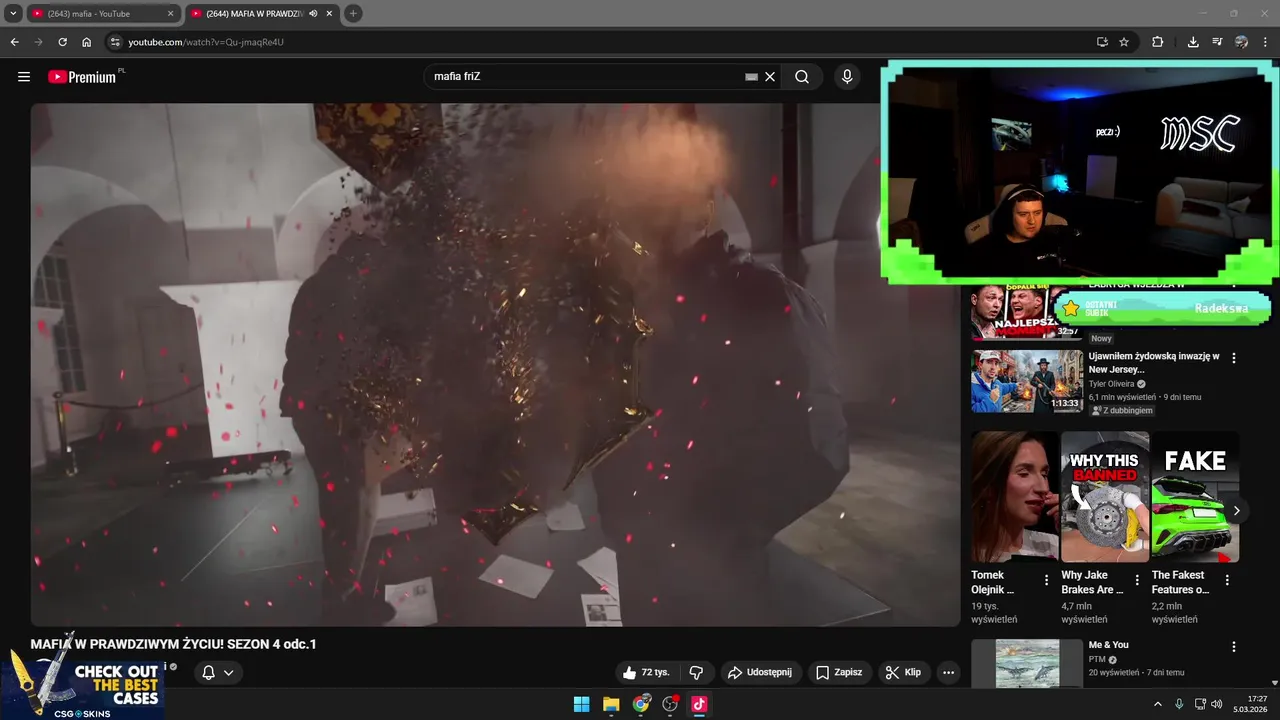This screenshot has height=720, width=1280.
Task: Open options for Me & You video
Action: tap(1234, 647)
